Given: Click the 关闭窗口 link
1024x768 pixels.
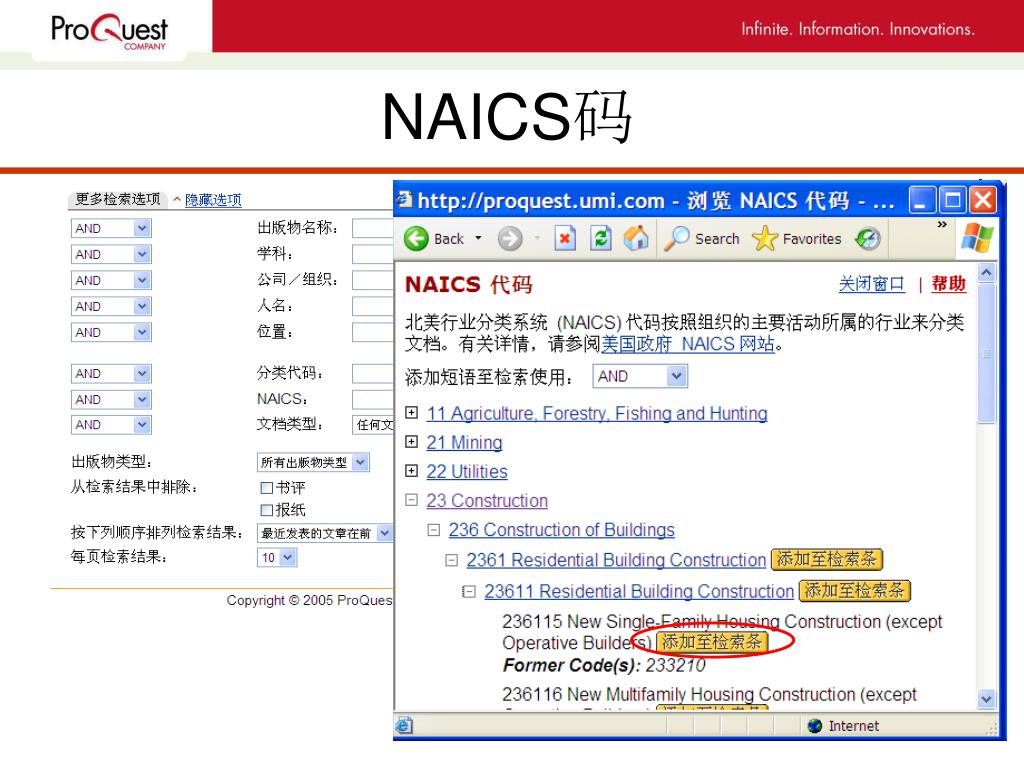Looking at the screenshot, I should tap(872, 284).
